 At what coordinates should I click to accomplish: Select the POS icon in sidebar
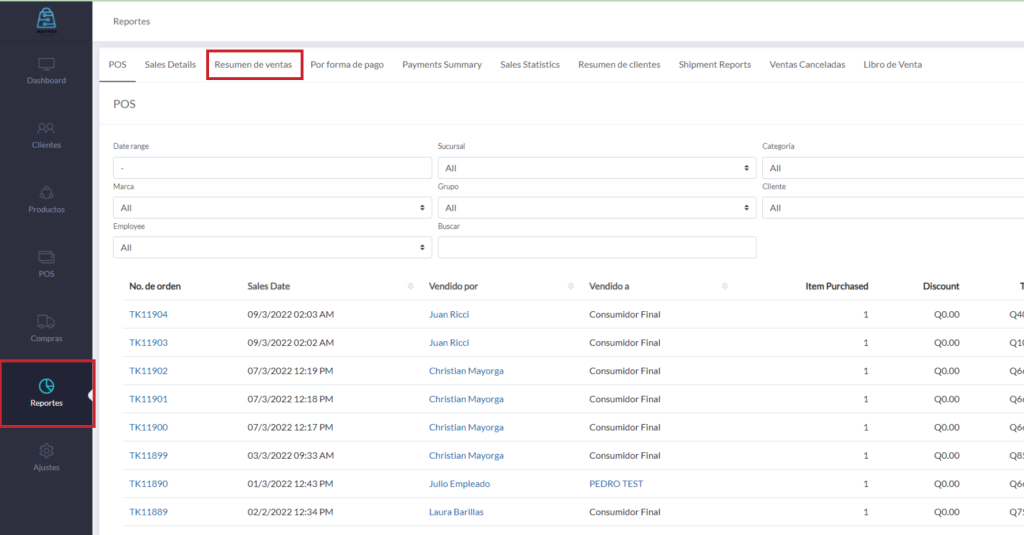coord(46,257)
